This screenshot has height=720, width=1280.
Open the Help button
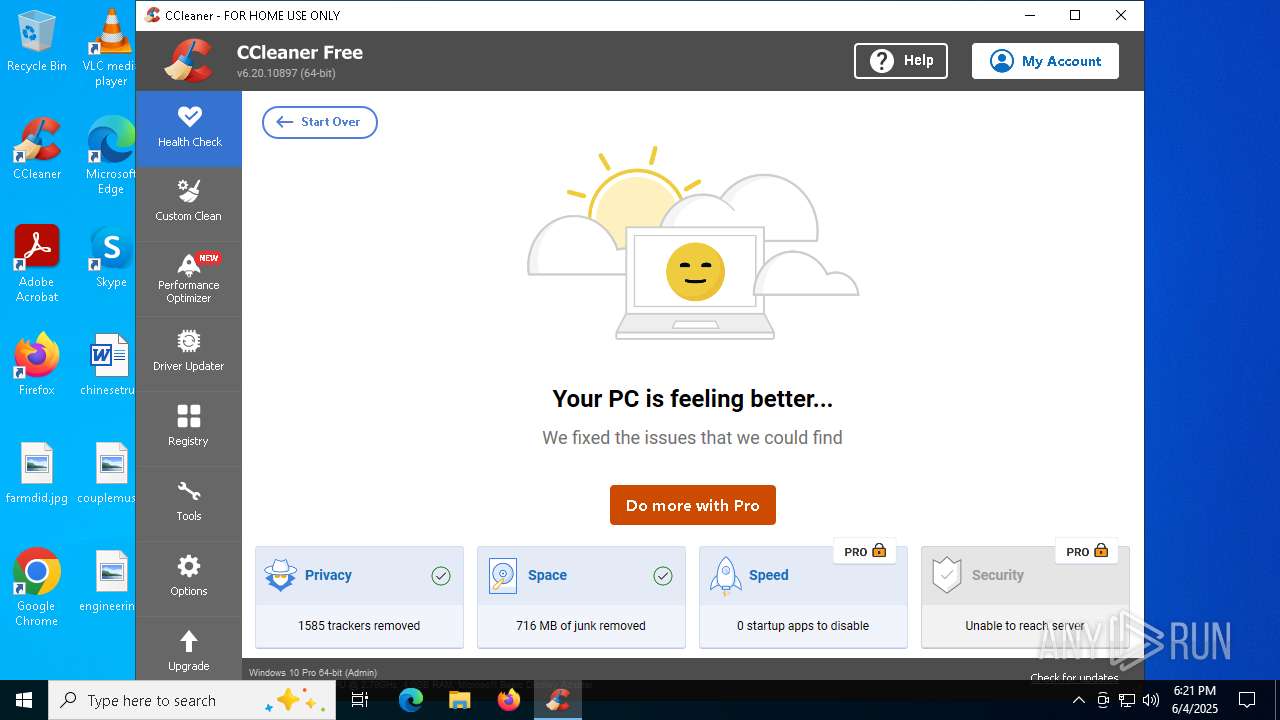click(x=901, y=61)
